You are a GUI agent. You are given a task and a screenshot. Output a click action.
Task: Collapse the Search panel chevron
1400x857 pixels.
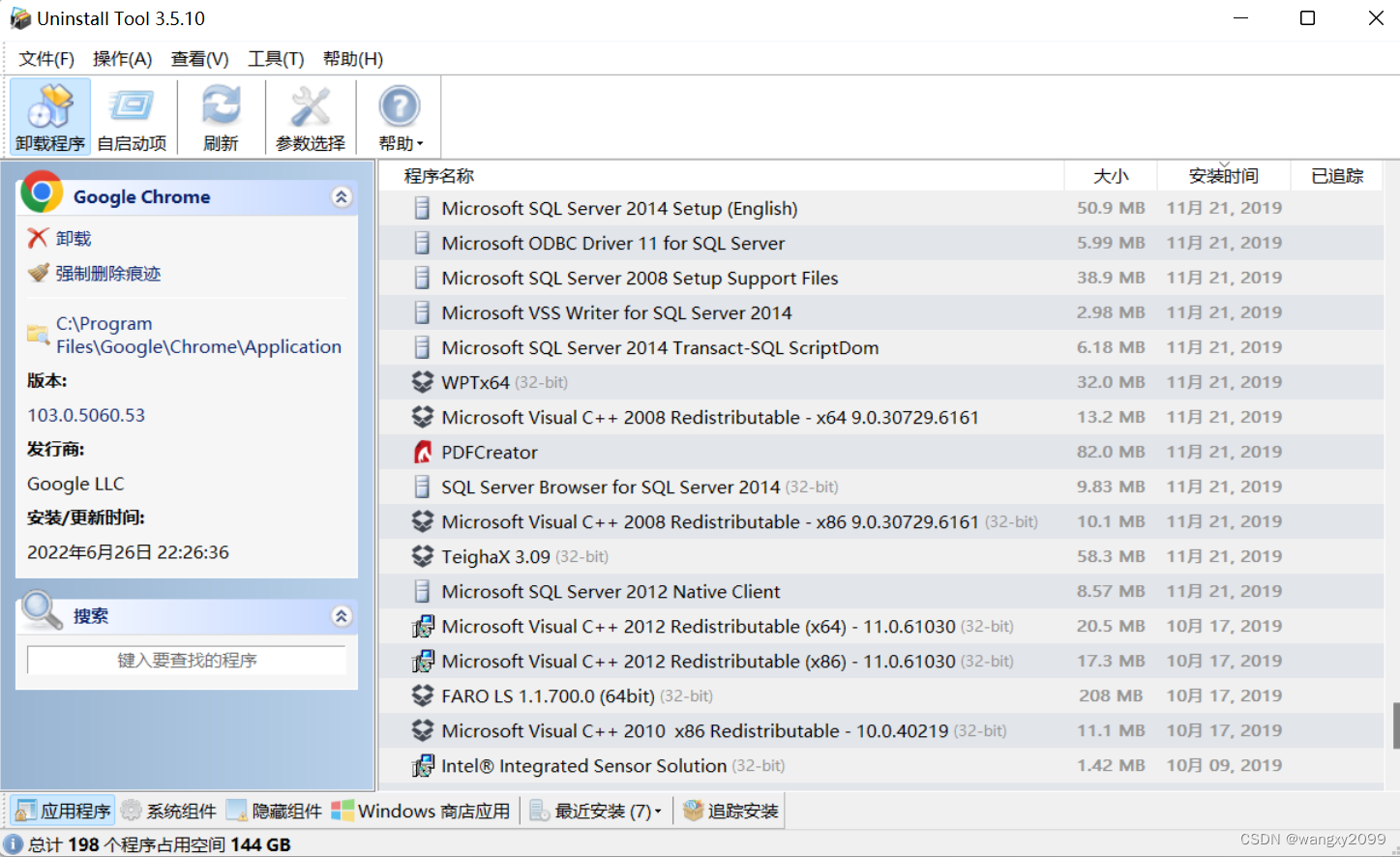coord(342,616)
